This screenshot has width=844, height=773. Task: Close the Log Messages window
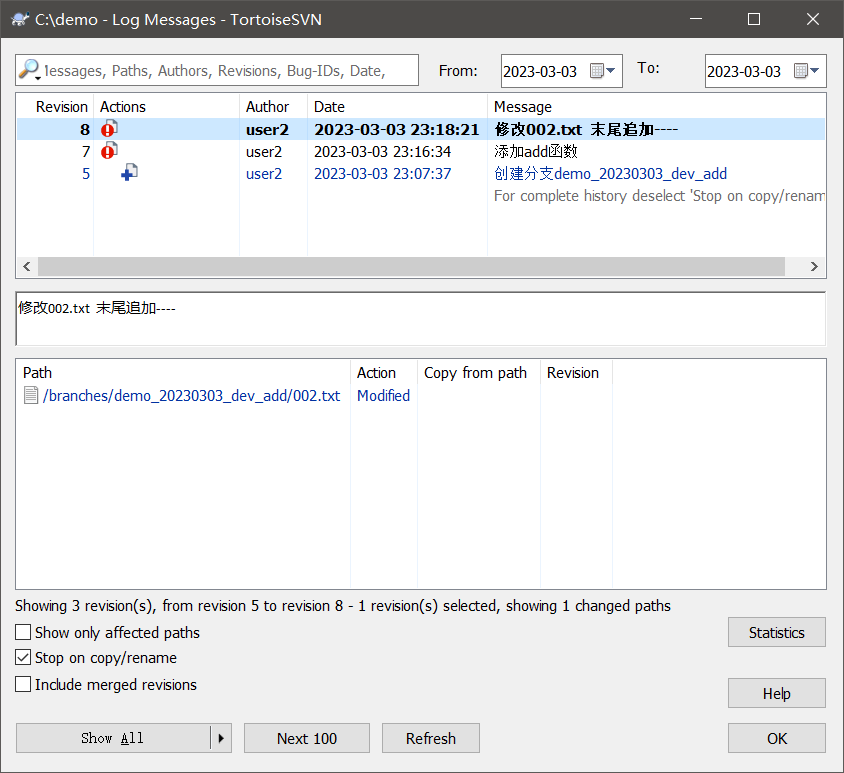(812, 19)
